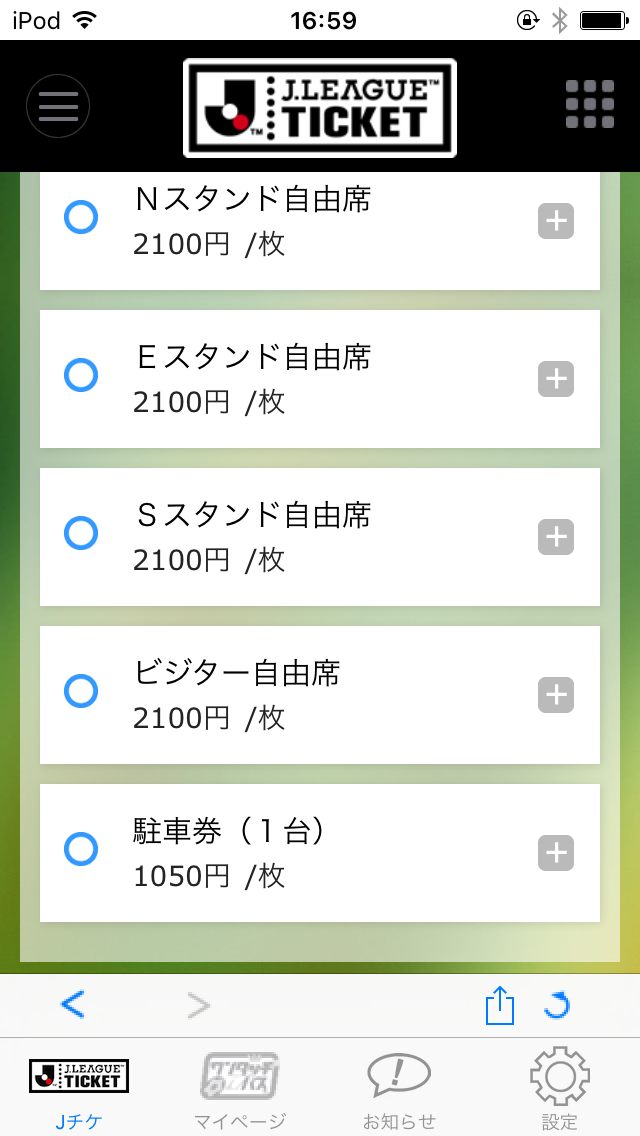Select the Eスタンド自由席 radio button

coord(81,376)
